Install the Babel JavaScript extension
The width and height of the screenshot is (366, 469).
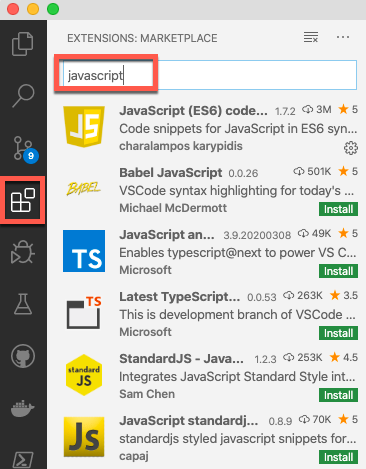pos(338,209)
